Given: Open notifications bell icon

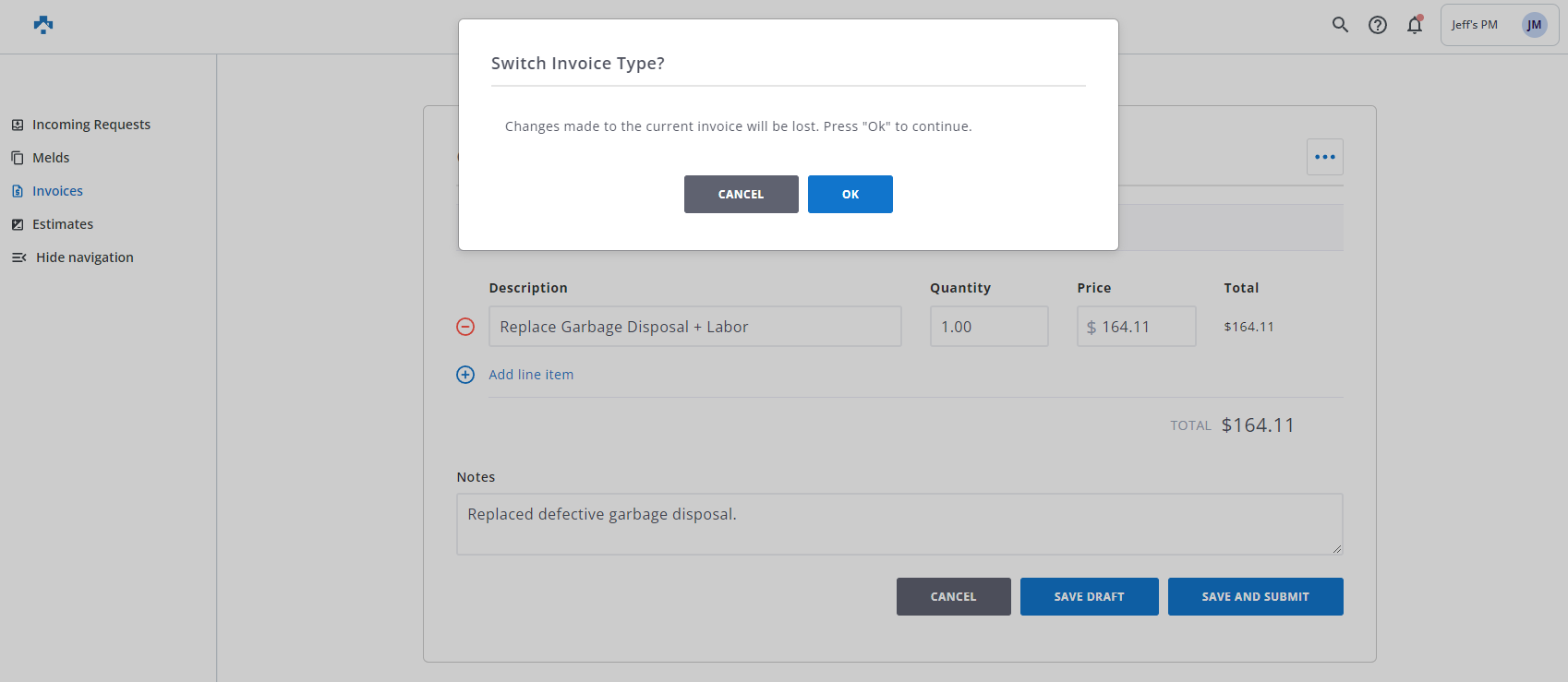Looking at the screenshot, I should (x=1414, y=25).
